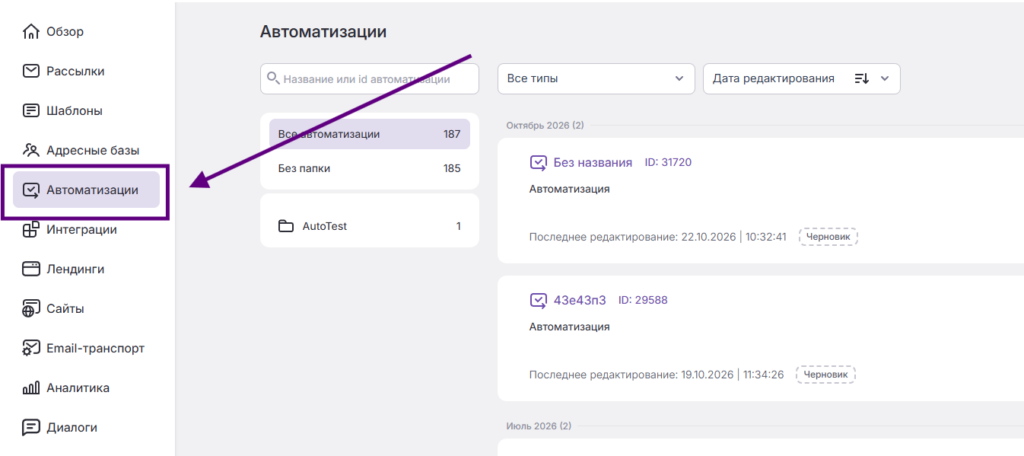The image size is (1024, 456).
Task: Click count 187 in Все автоматизации
Action: point(452,134)
